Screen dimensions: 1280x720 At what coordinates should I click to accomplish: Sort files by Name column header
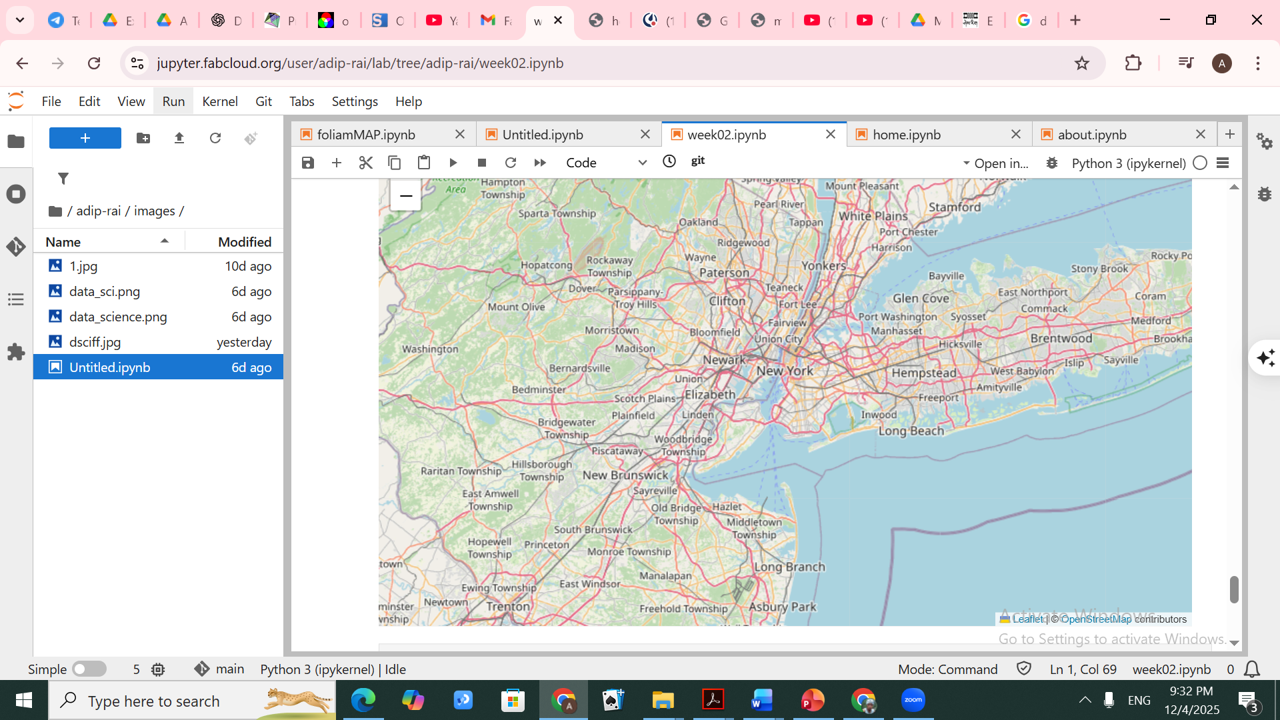pos(63,242)
